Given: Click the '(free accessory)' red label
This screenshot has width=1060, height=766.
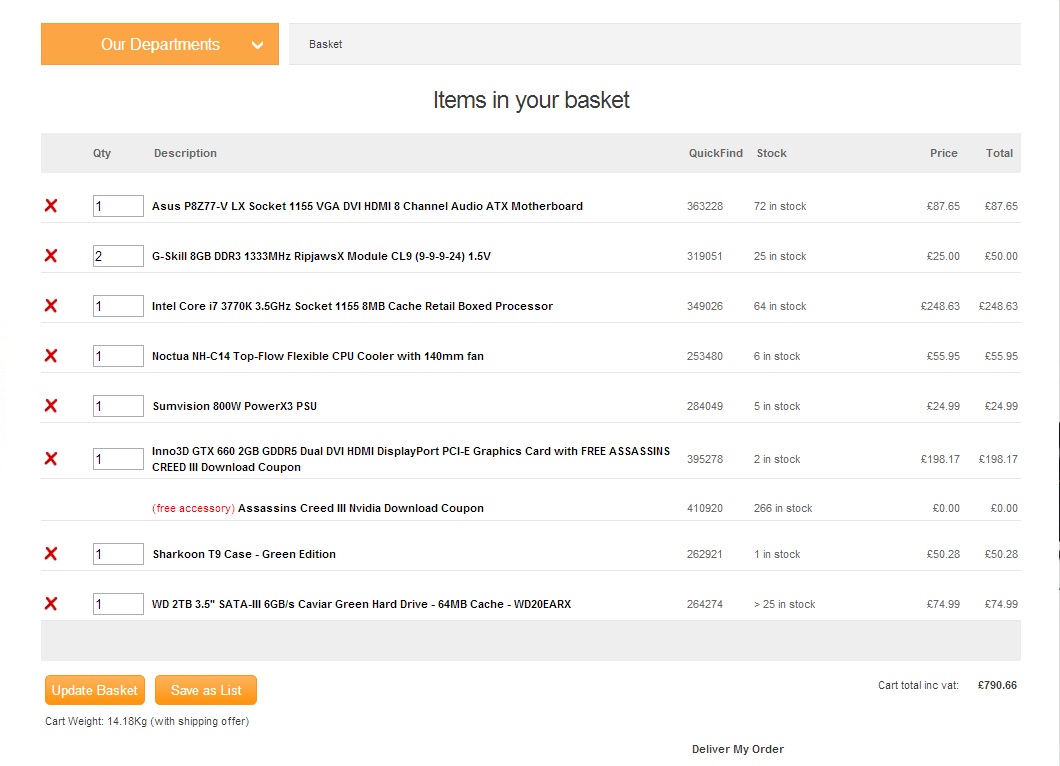Looking at the screenshot, I should (193, 508).
